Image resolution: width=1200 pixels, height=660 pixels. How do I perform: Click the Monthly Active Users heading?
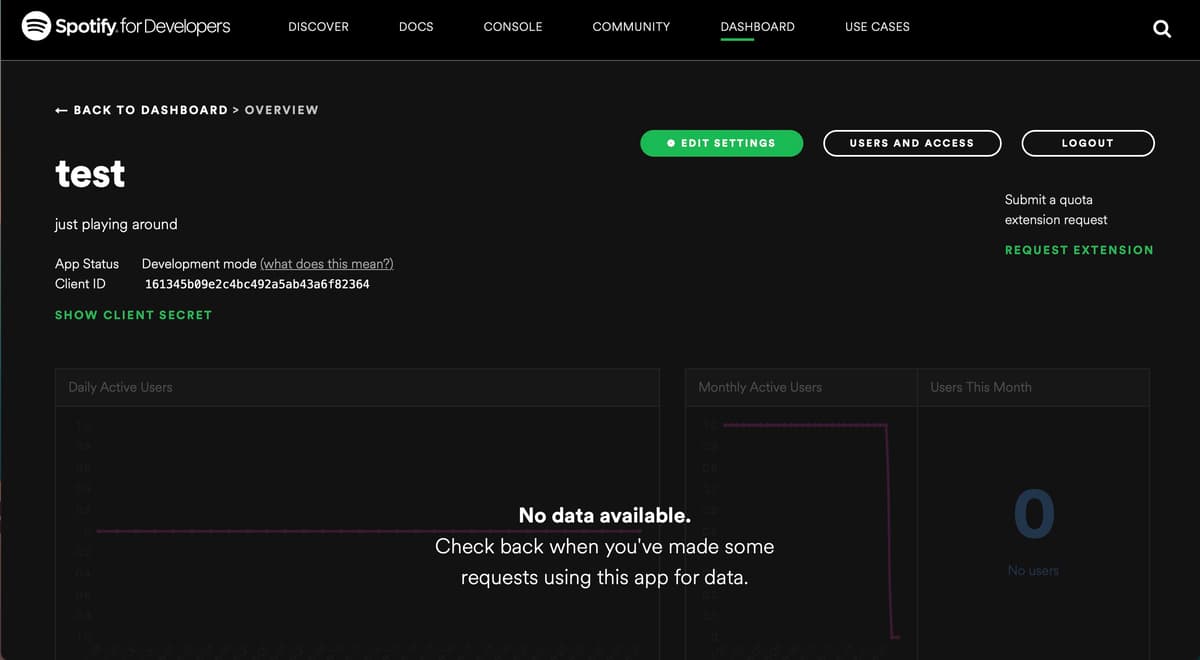[x=760, y=387]
